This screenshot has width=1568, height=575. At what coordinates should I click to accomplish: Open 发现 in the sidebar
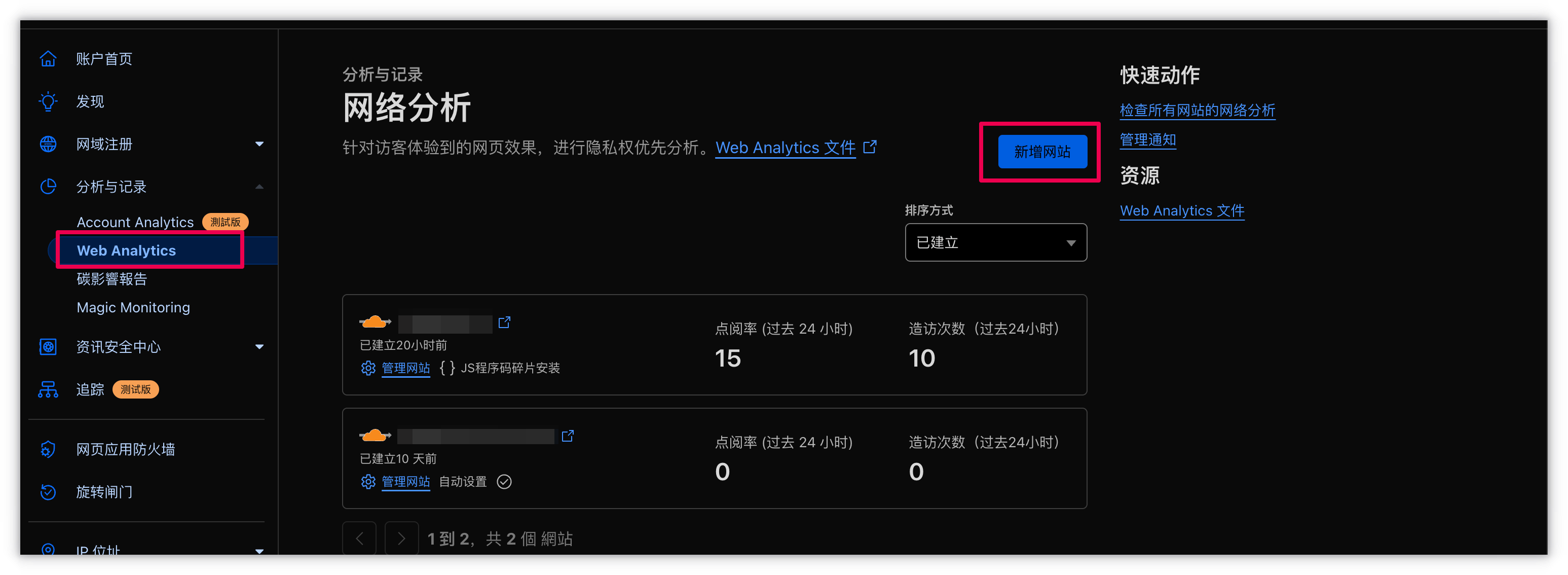pyautogui.click(x=90, y=102)
